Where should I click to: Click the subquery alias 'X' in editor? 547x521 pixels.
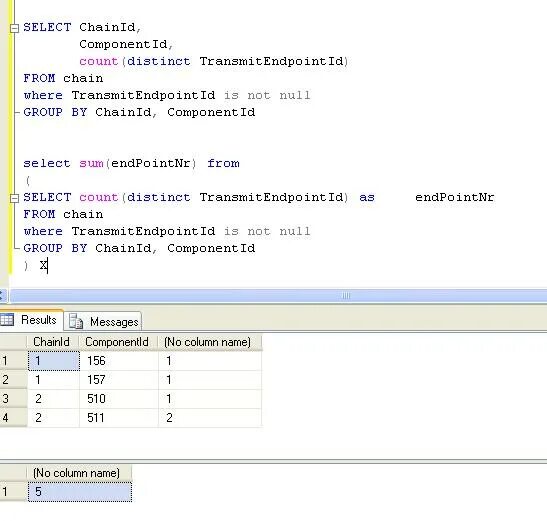point(43,266)
